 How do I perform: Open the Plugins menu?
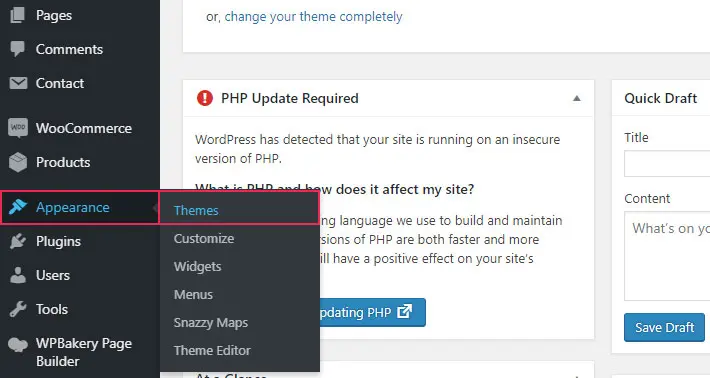[58, 241]
